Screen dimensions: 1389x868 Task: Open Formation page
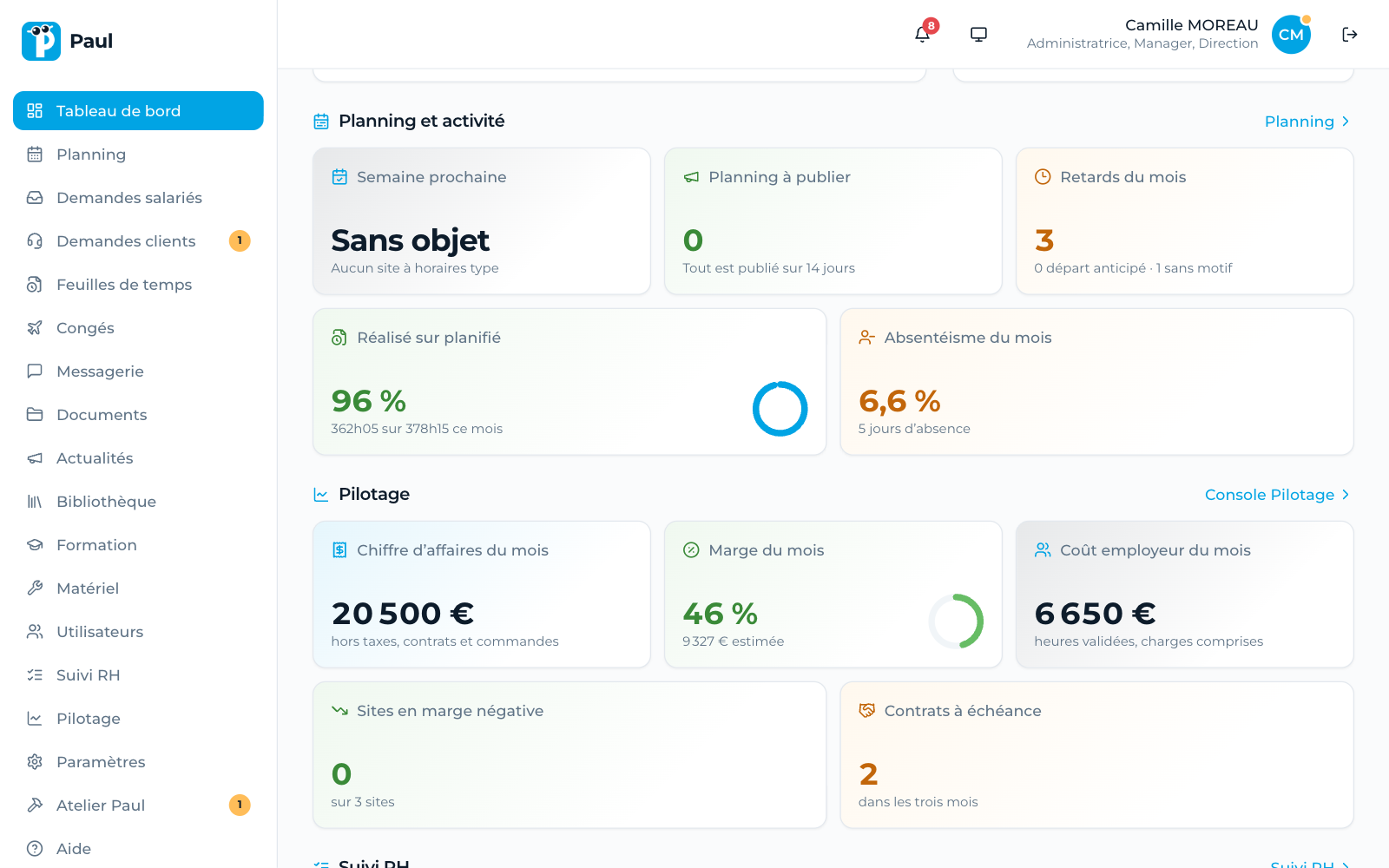(x=138, y=545)
